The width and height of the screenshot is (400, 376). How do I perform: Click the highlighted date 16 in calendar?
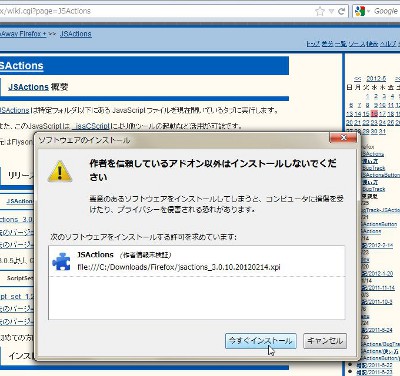pyautogui.click(x=374, y=114)
